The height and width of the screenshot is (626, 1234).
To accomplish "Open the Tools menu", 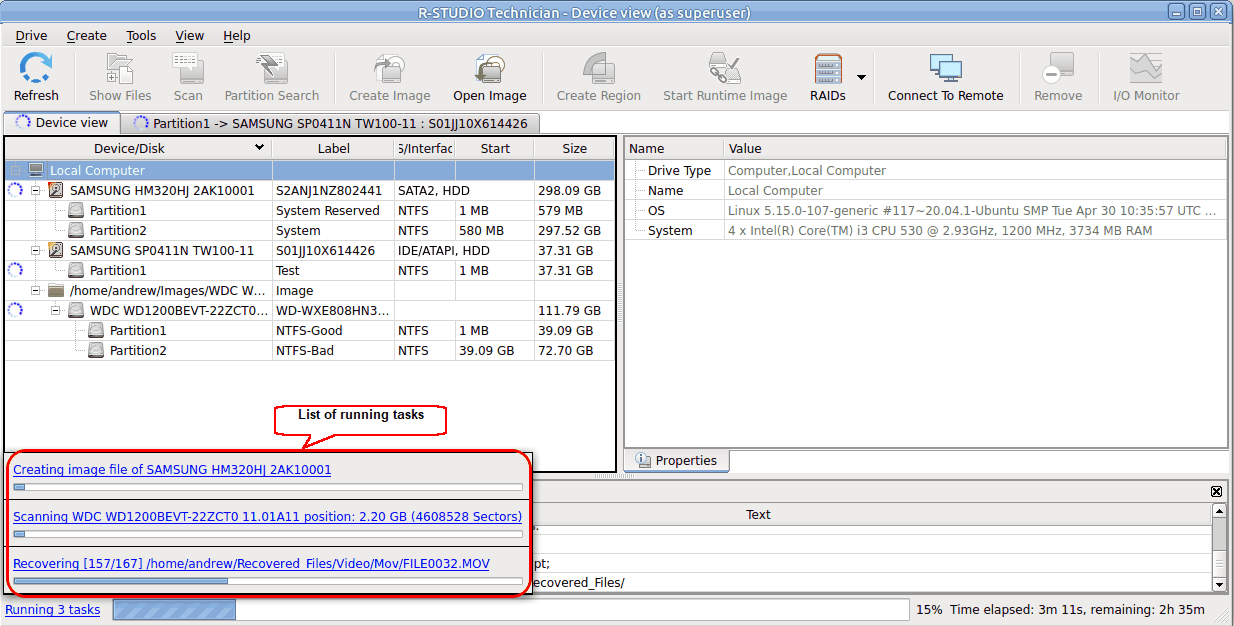I will pyautogui.click(x=141, y=35).
